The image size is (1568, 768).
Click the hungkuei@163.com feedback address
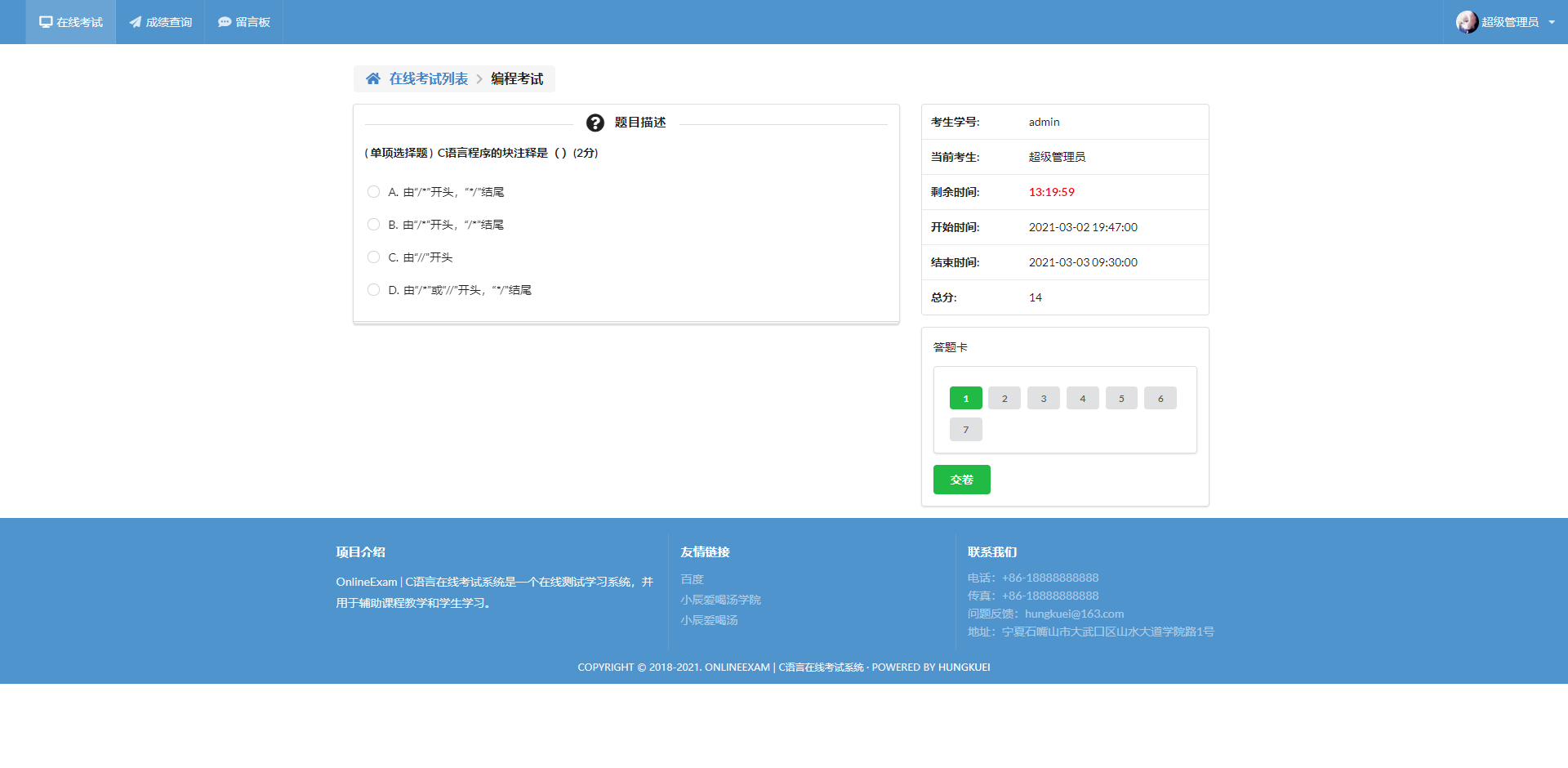[1075, 613]
